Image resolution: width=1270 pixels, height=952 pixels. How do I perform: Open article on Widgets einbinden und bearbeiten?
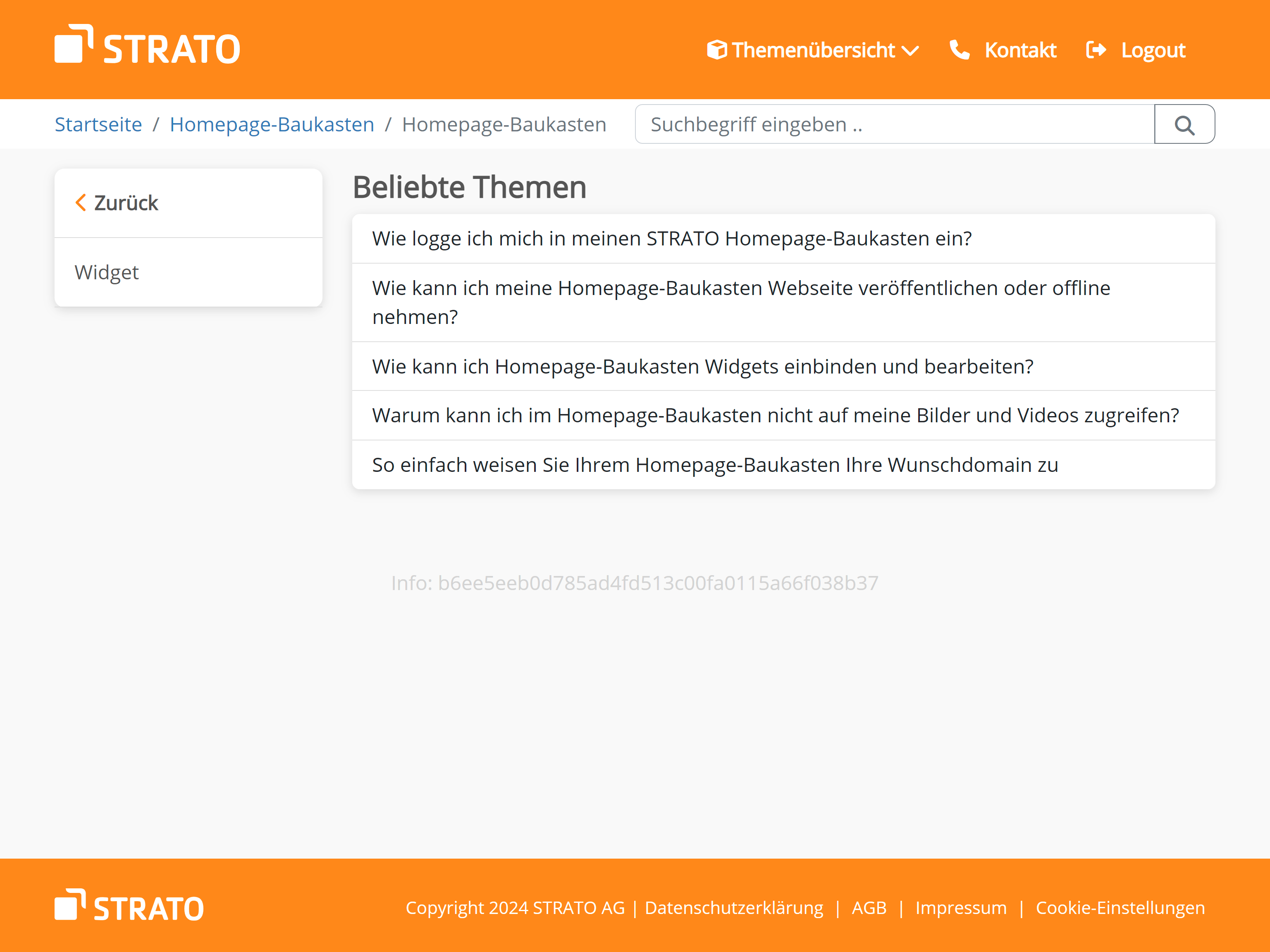[x=784, y=366]
